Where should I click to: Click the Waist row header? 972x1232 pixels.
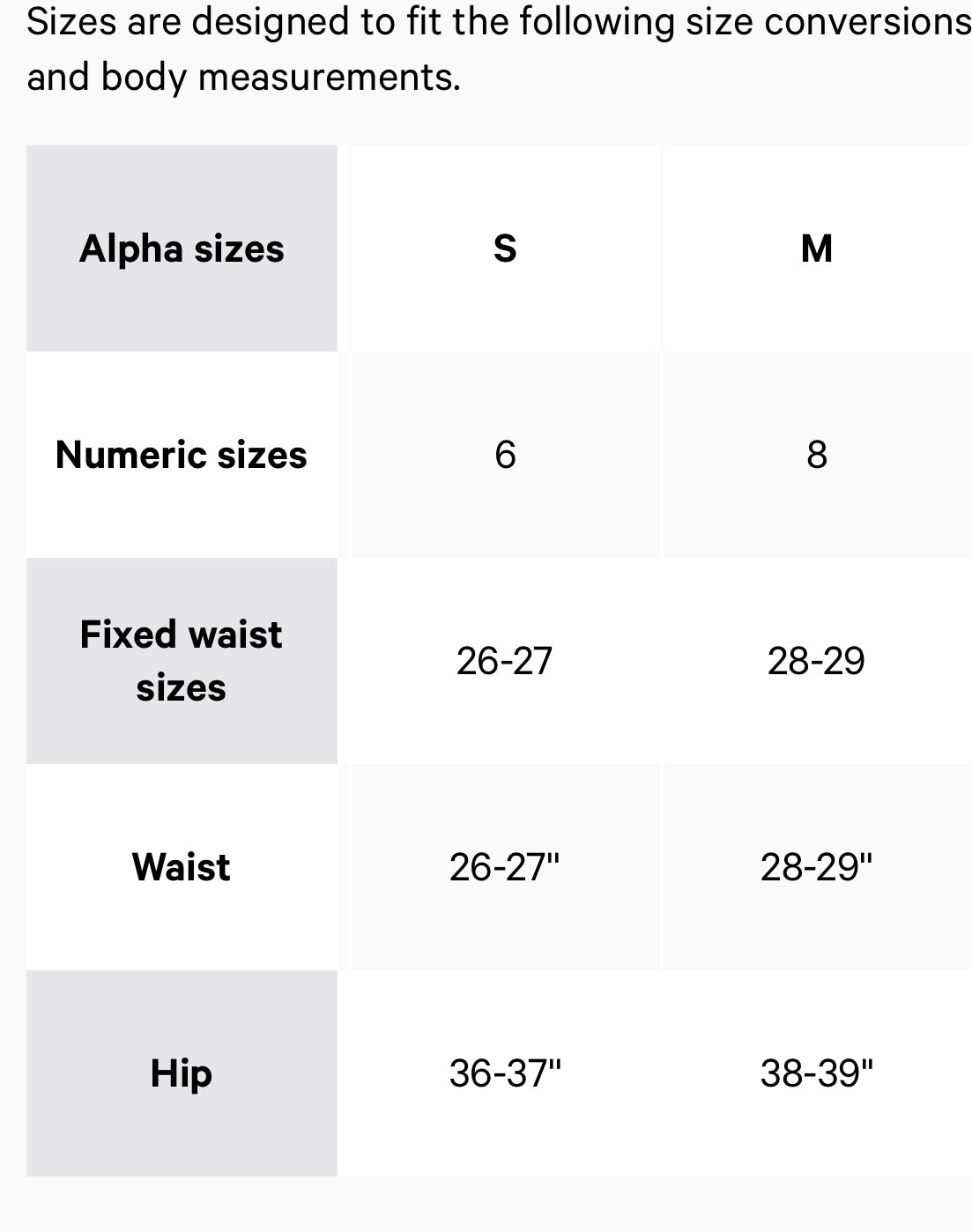tap(182, 867)
